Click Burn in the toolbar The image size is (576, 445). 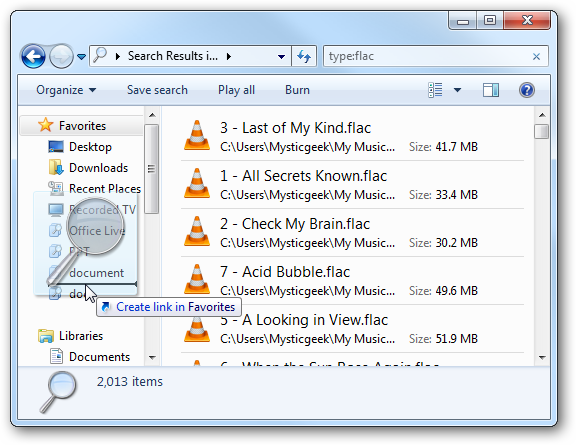pos(297,90)
